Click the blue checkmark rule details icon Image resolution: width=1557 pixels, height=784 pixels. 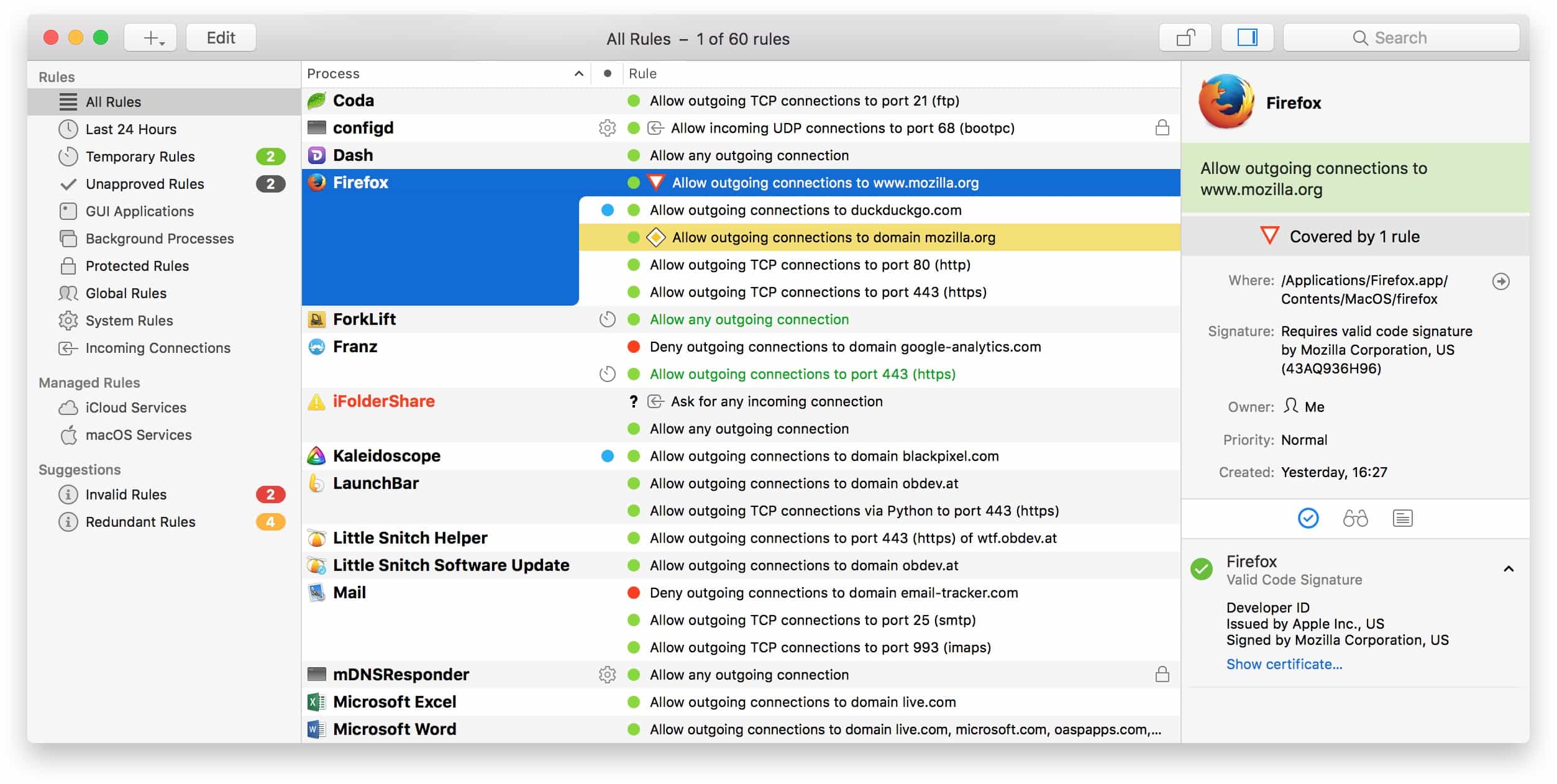coord(1308,518)
